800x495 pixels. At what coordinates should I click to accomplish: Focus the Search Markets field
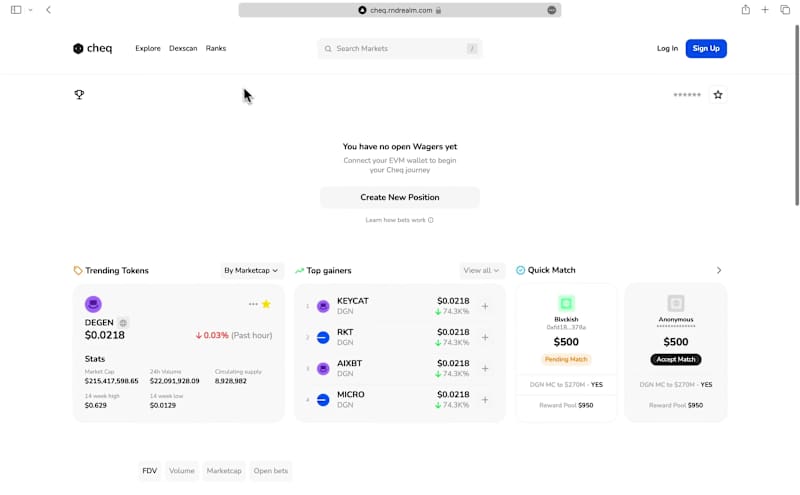pyautogui.click(x=400, y=48)
